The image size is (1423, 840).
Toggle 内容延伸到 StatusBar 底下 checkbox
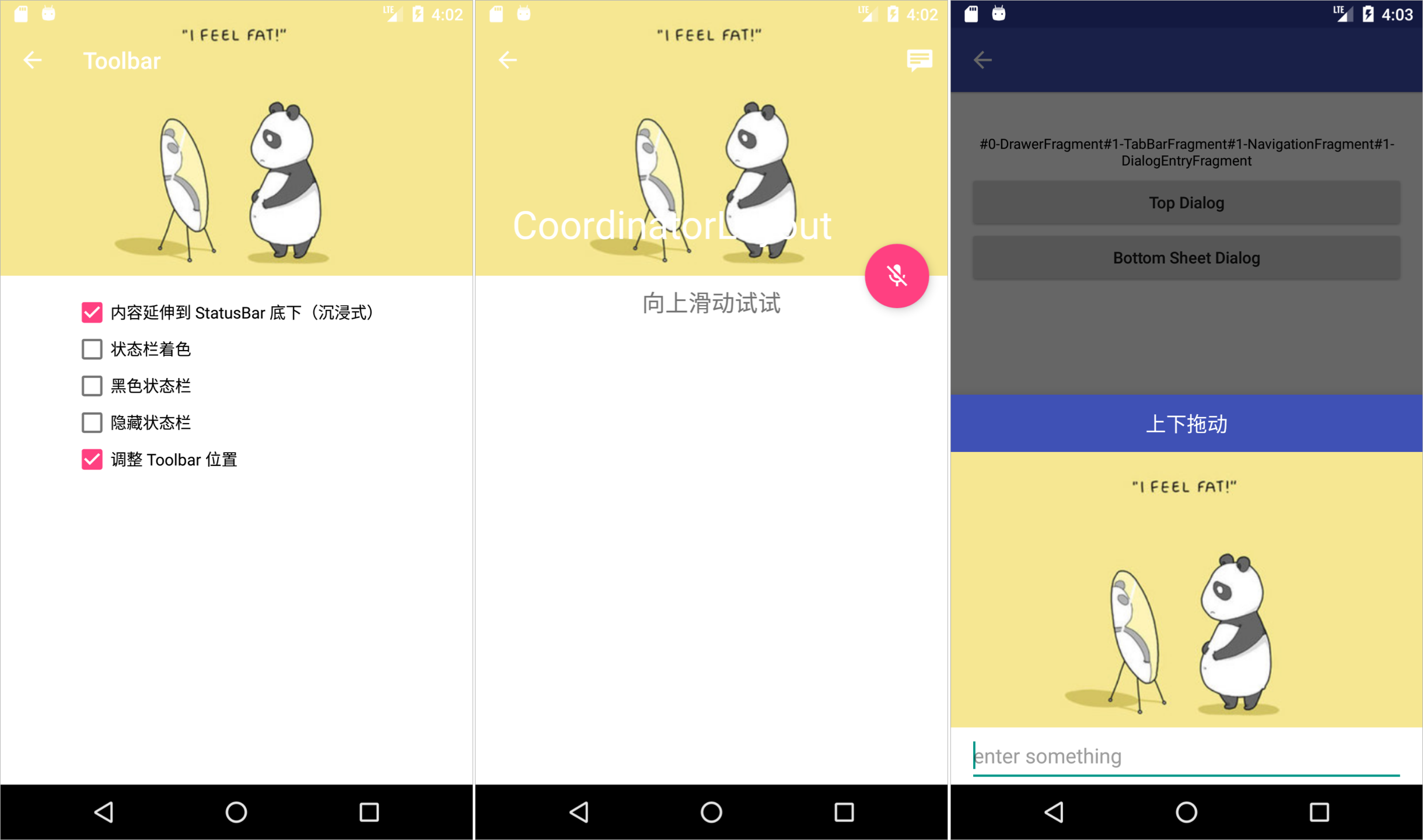tap(90, 311)
